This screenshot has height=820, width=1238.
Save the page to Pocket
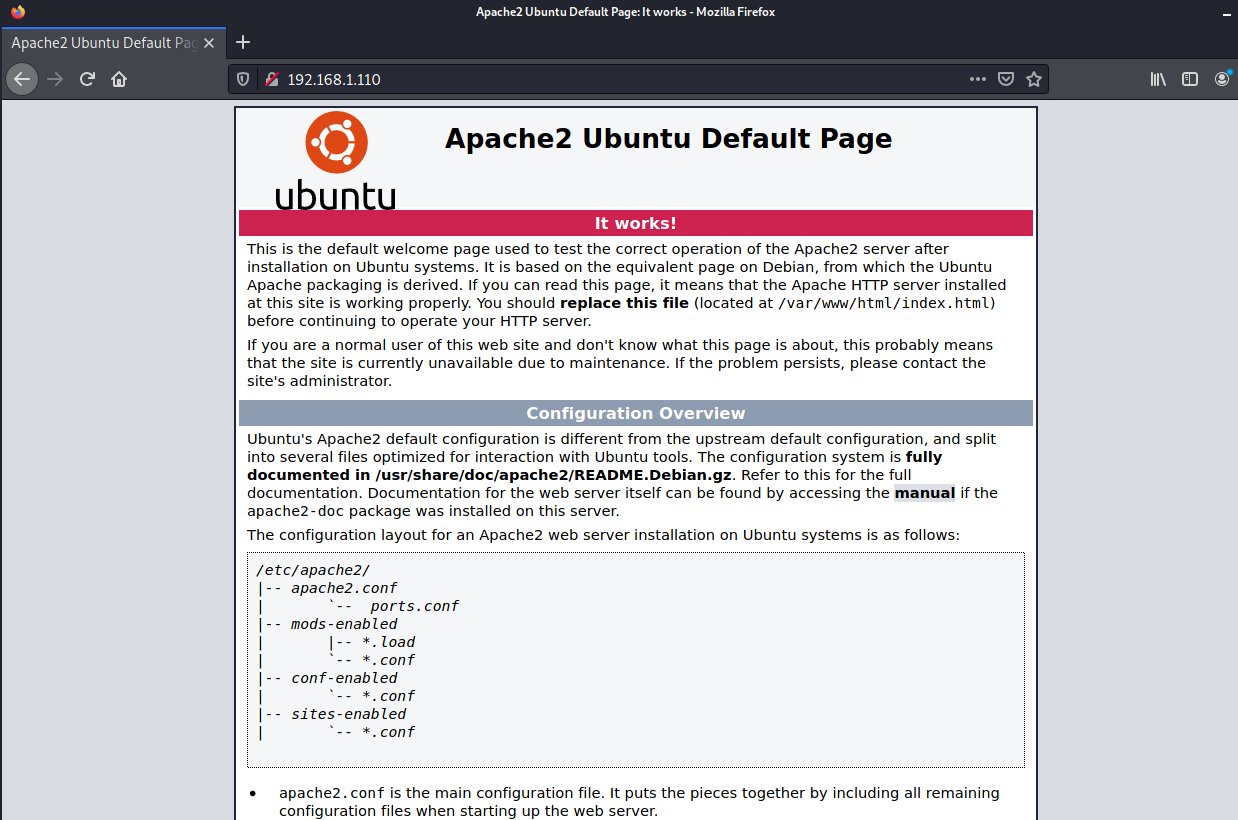click(x=1005, y=79)
